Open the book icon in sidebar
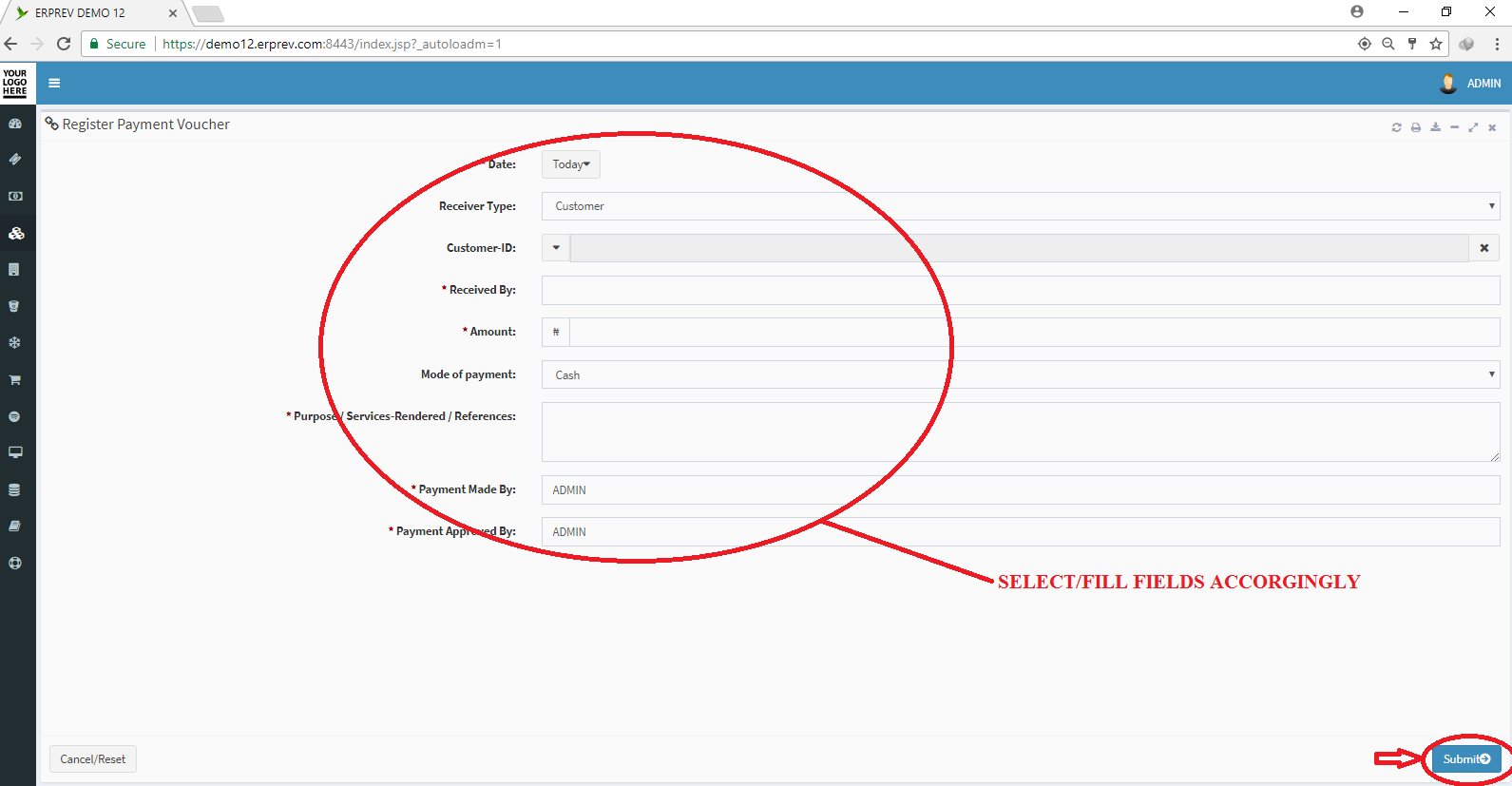This screenshot has width=1512, height=786. coord(14,526)
